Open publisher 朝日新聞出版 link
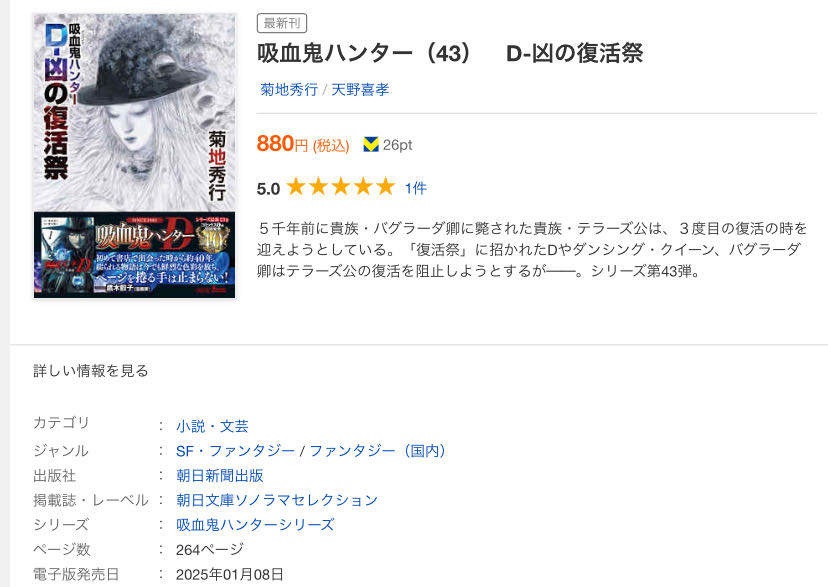The width and height of the screenshot is (828, 587). point(220,476)
